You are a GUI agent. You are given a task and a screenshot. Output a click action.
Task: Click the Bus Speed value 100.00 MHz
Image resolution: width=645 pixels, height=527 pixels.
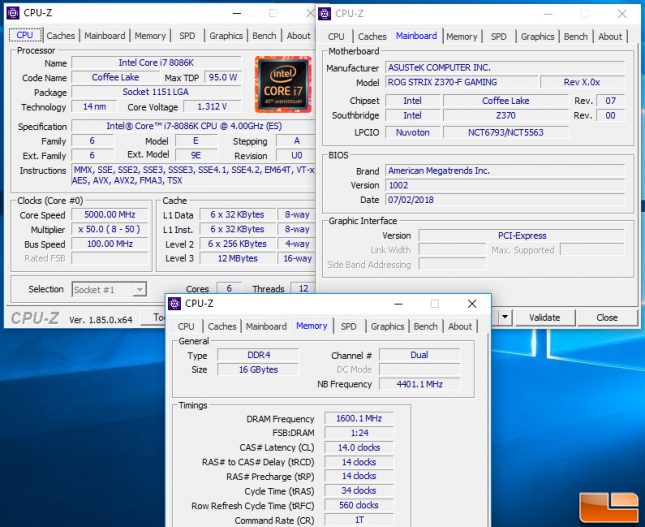pos(109,244)
